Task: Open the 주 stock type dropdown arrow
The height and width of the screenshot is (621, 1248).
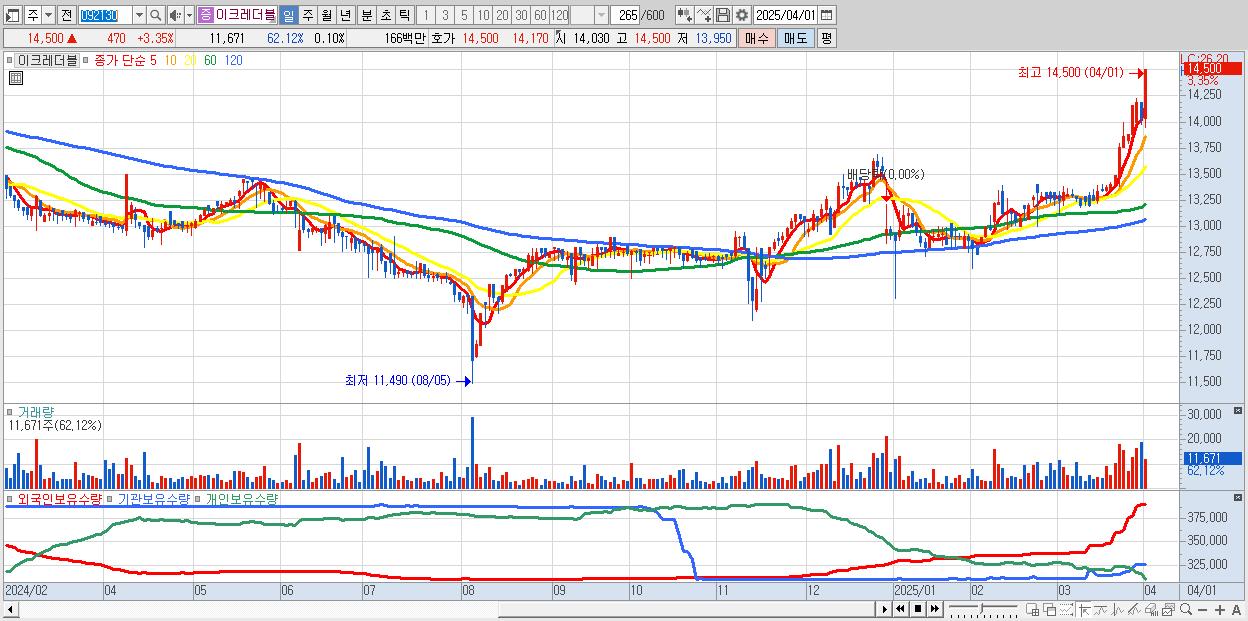Action: tap(48, 15)
